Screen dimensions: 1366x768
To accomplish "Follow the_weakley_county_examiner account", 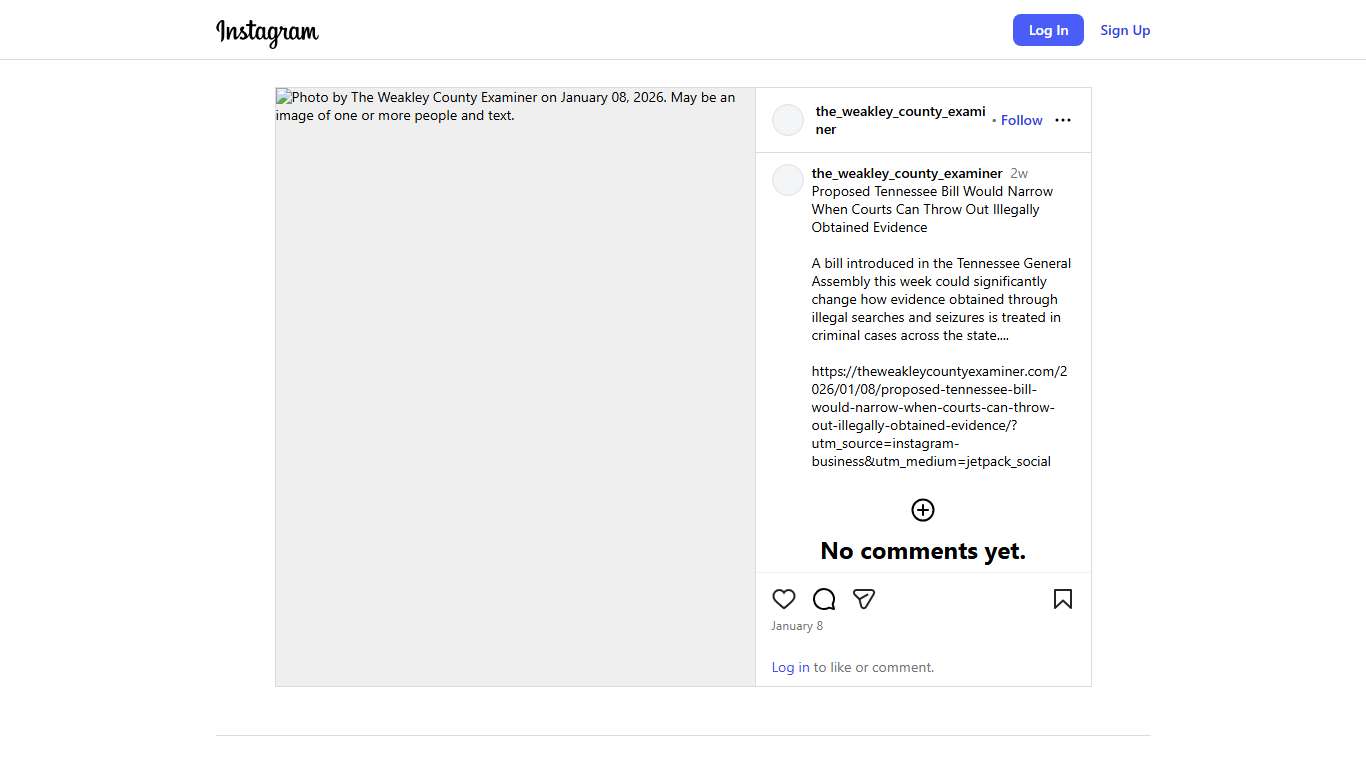I will tap(1021, 120).
